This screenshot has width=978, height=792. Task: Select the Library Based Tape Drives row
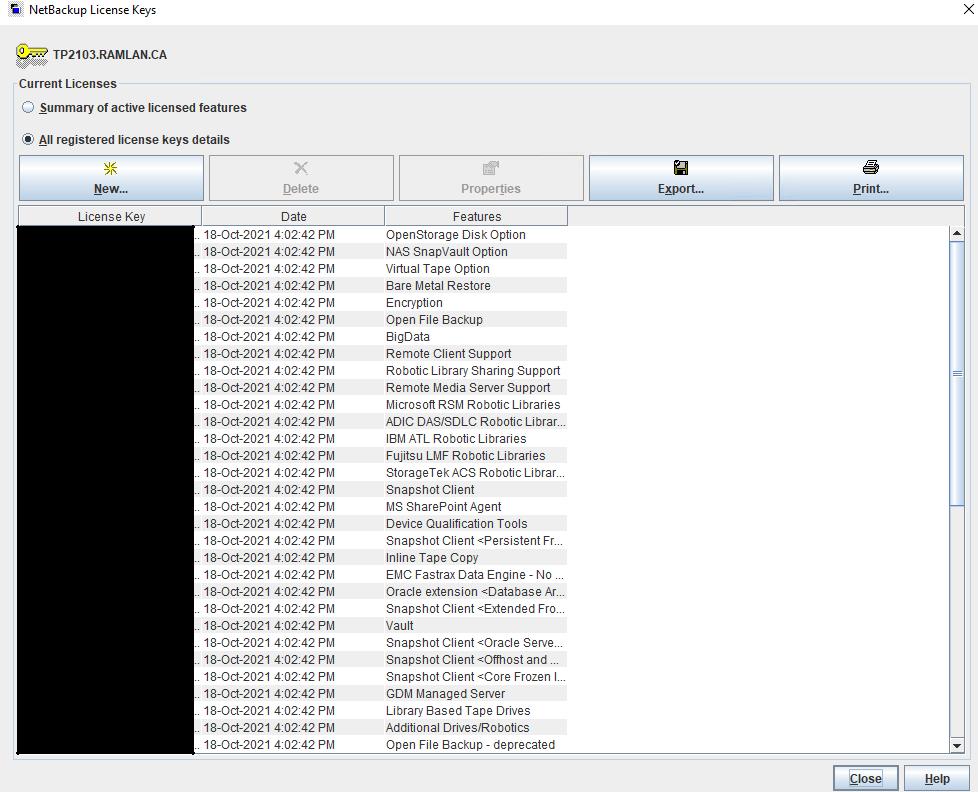tap(293, 710)
